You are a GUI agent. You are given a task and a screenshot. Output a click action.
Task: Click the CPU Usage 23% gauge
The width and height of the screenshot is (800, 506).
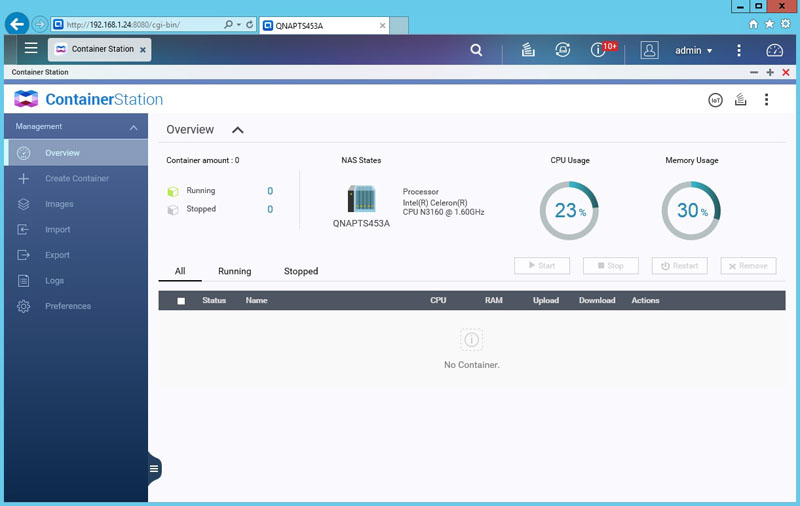click(569, 211)
